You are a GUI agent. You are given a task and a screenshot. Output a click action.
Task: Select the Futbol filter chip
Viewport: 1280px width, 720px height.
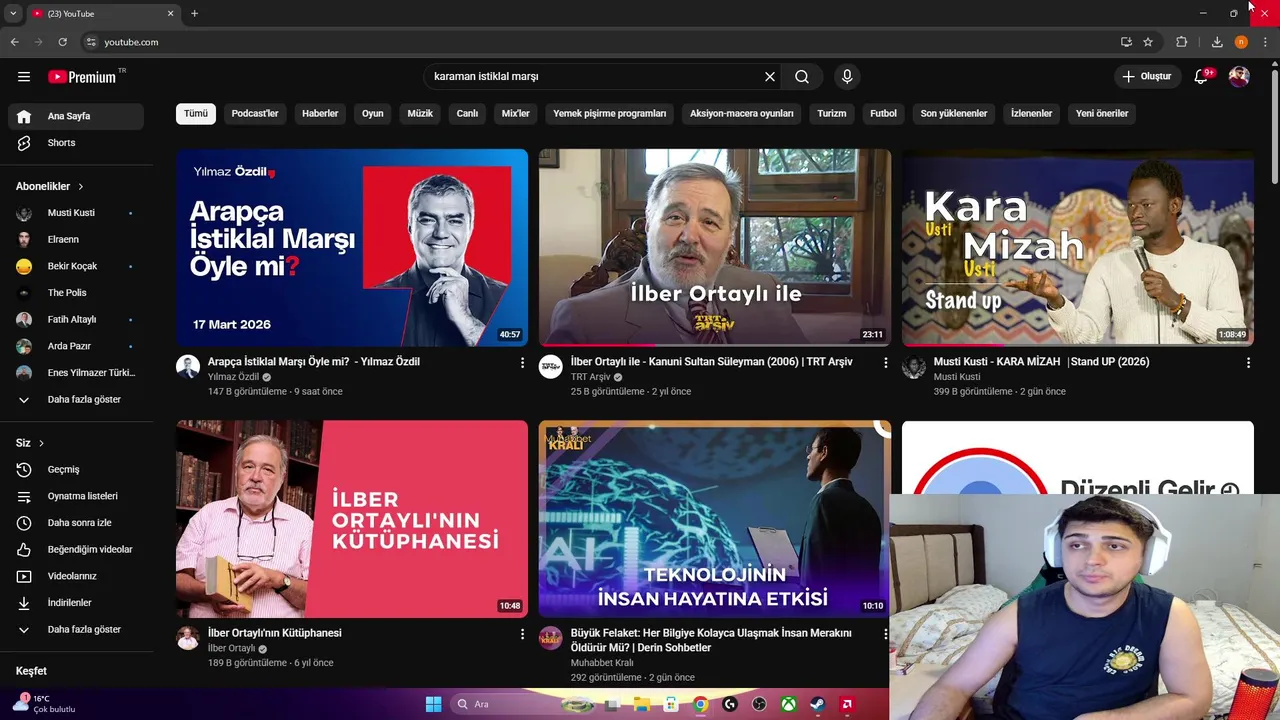click(x=883, y=114)
